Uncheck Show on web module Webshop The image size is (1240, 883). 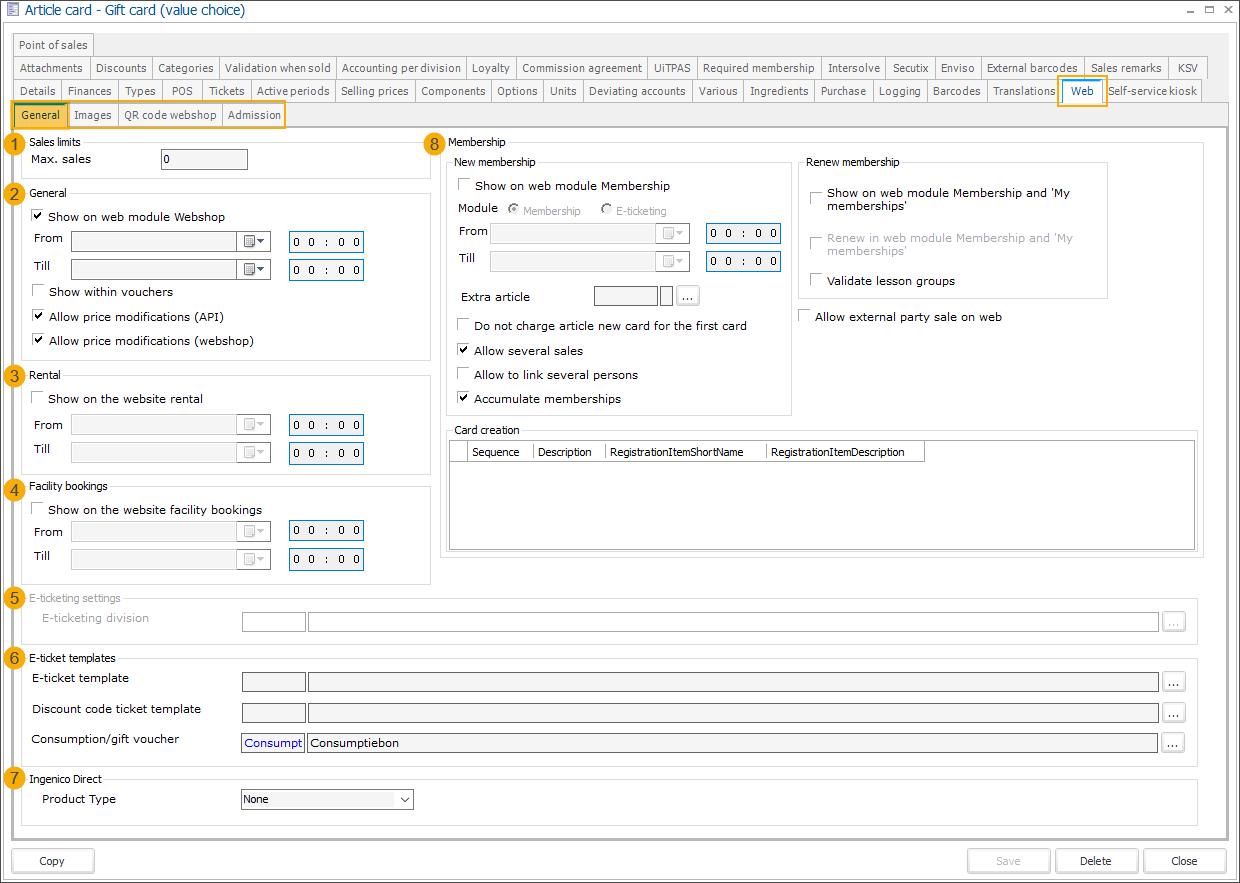point(38,216)
